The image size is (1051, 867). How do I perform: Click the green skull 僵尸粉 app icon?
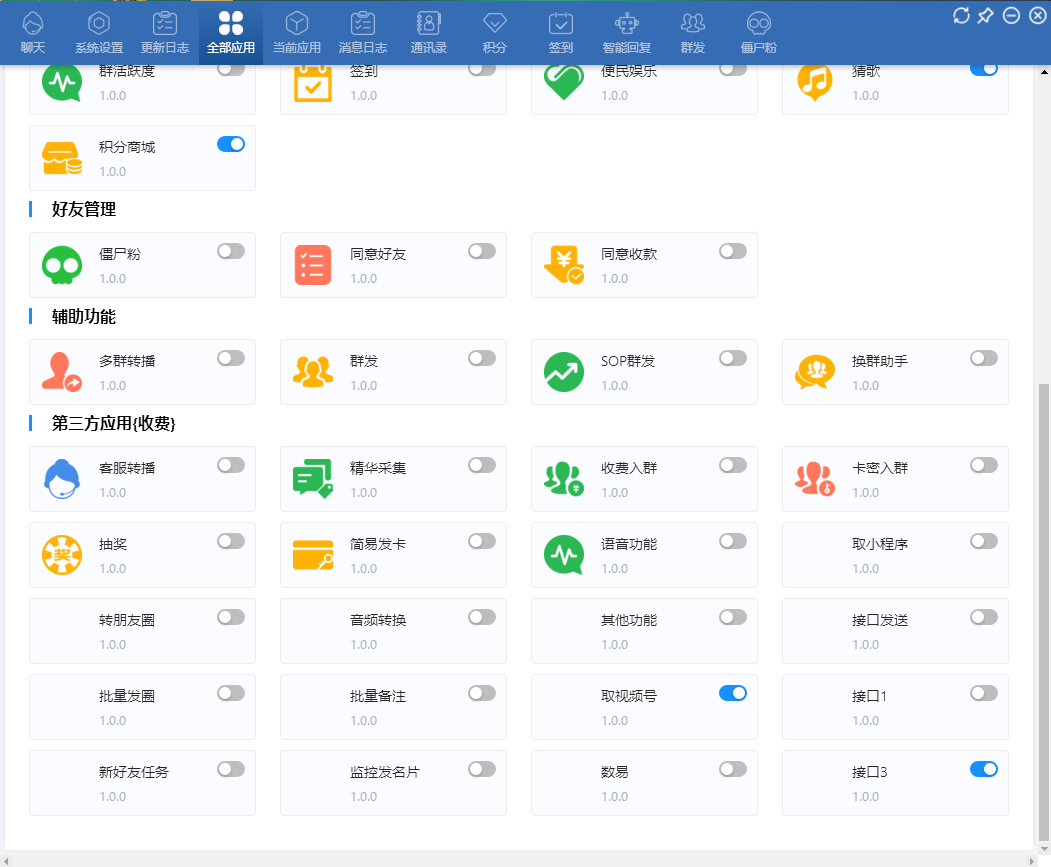(61, 265)
